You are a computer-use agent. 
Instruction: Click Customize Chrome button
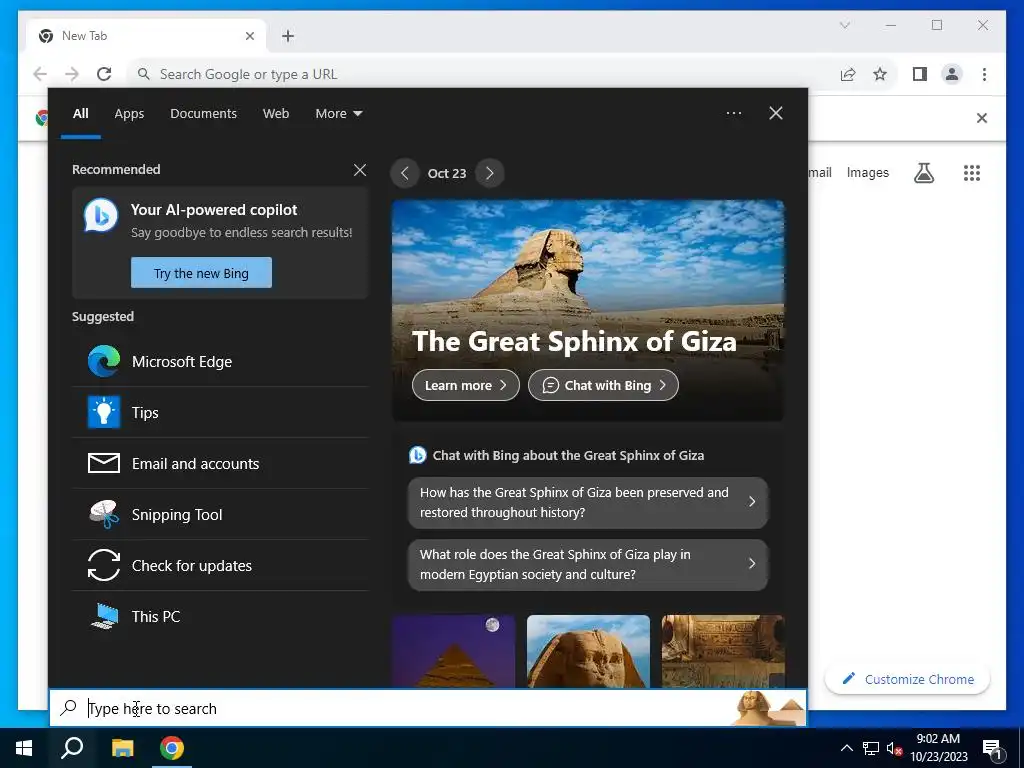click(908, 679)
